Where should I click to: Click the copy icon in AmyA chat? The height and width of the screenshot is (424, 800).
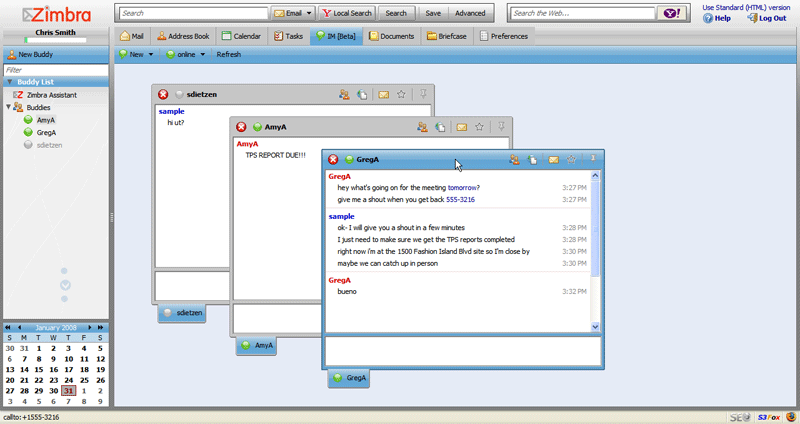(440, 127)
